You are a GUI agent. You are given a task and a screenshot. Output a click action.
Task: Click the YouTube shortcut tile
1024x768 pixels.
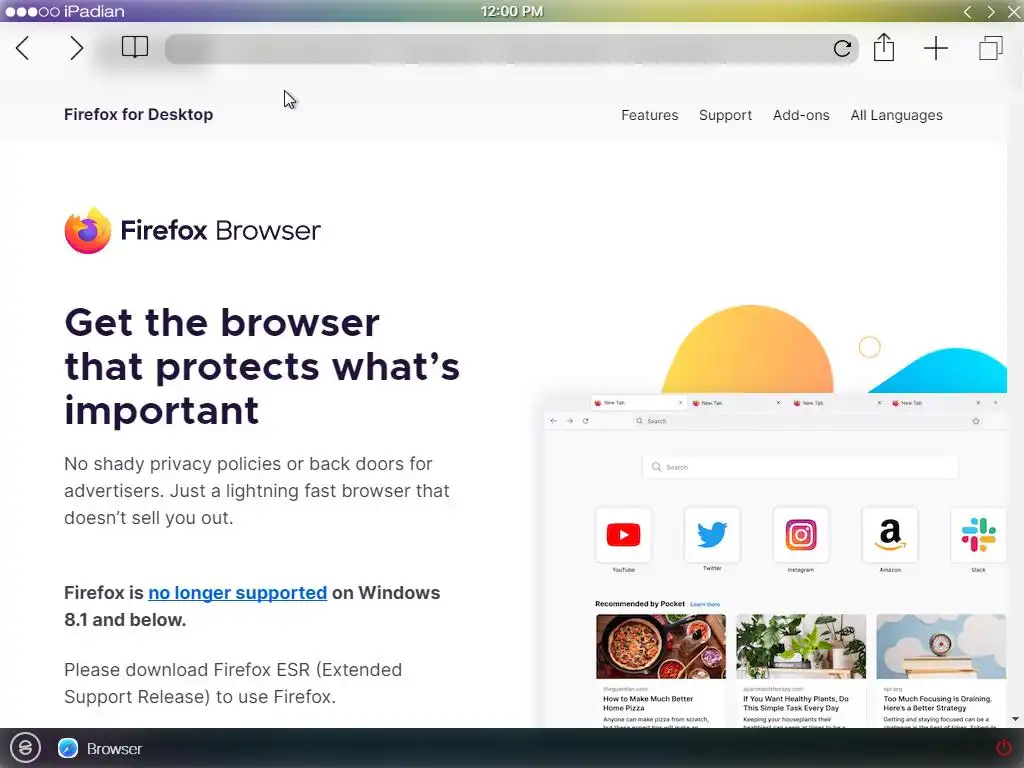(623, 534)
